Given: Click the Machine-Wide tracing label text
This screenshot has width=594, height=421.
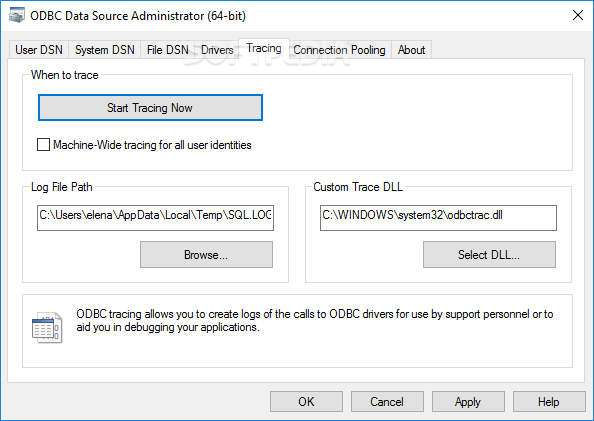Looking at the screenshot, I should pyautogui.click(x=152, y=145).
